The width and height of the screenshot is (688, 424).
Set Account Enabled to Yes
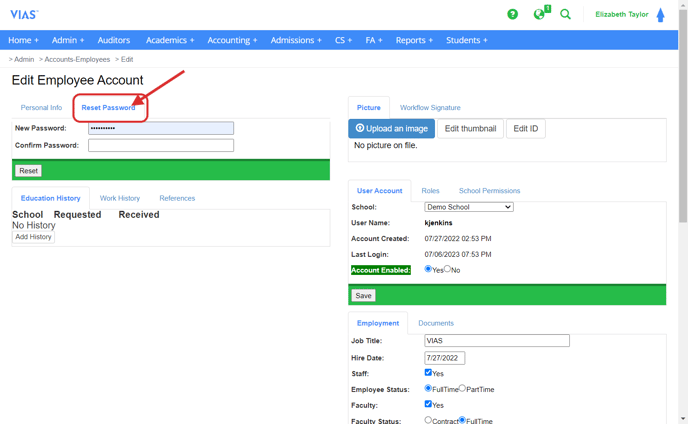click(428, 269)
